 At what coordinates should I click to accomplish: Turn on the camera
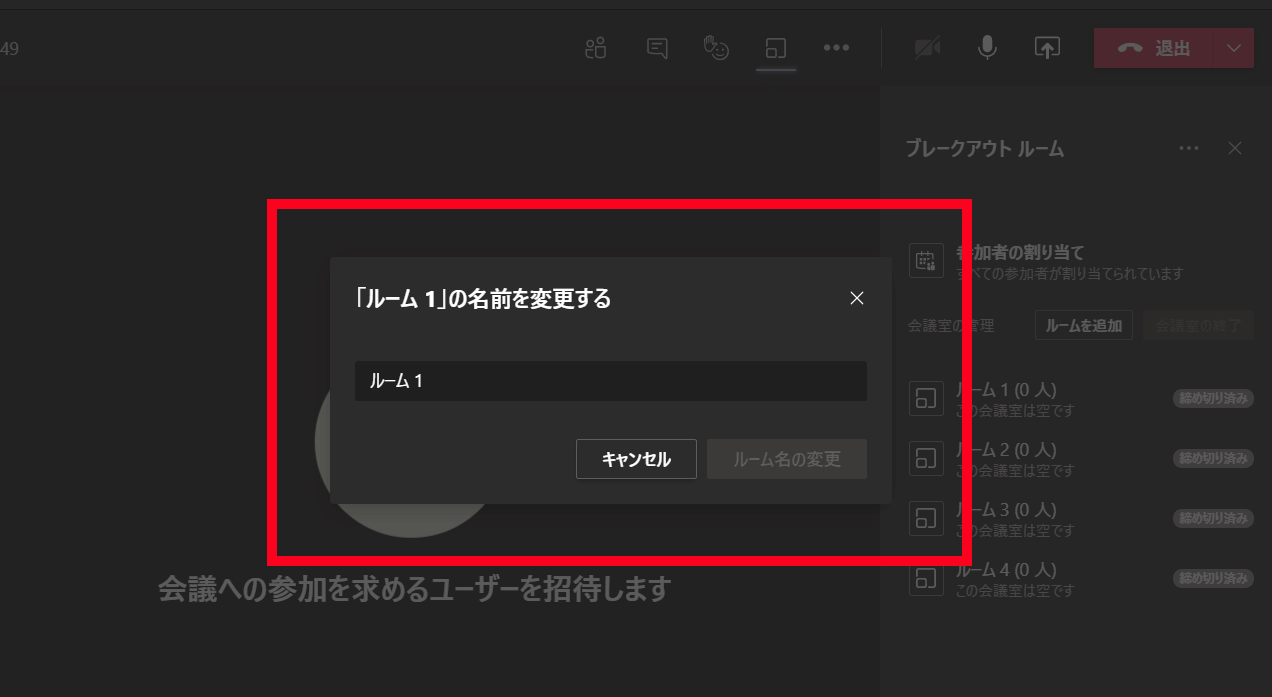click(927, 48)
